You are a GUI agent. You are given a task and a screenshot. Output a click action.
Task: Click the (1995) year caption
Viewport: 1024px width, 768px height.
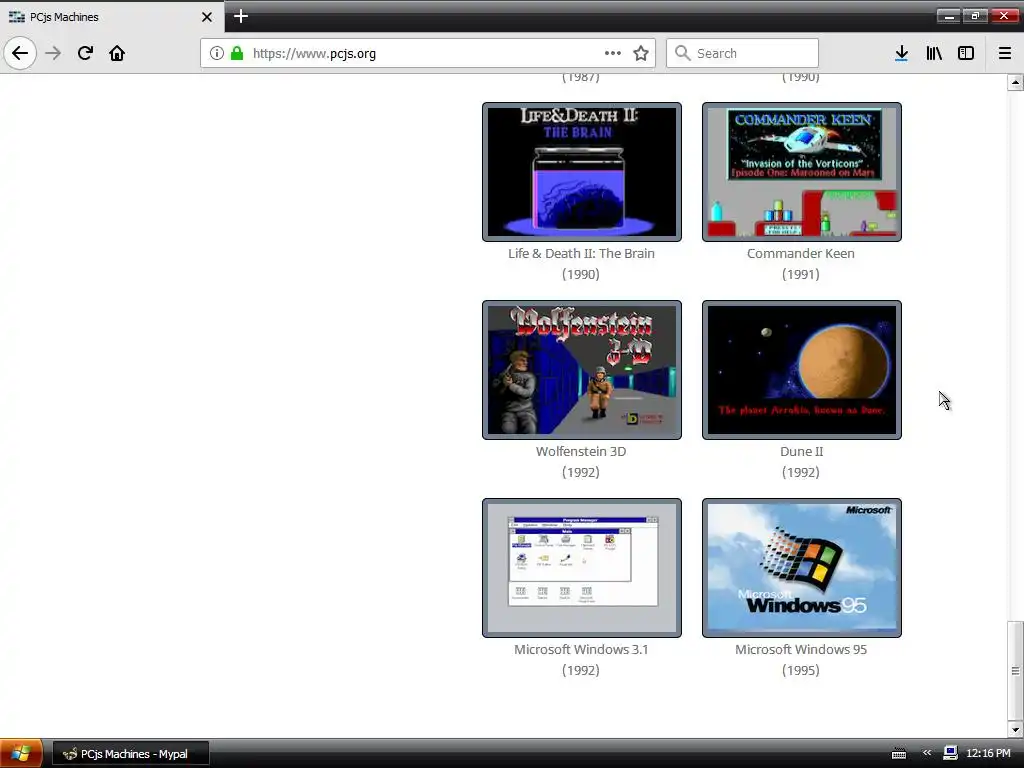click(x=801, y=670)
